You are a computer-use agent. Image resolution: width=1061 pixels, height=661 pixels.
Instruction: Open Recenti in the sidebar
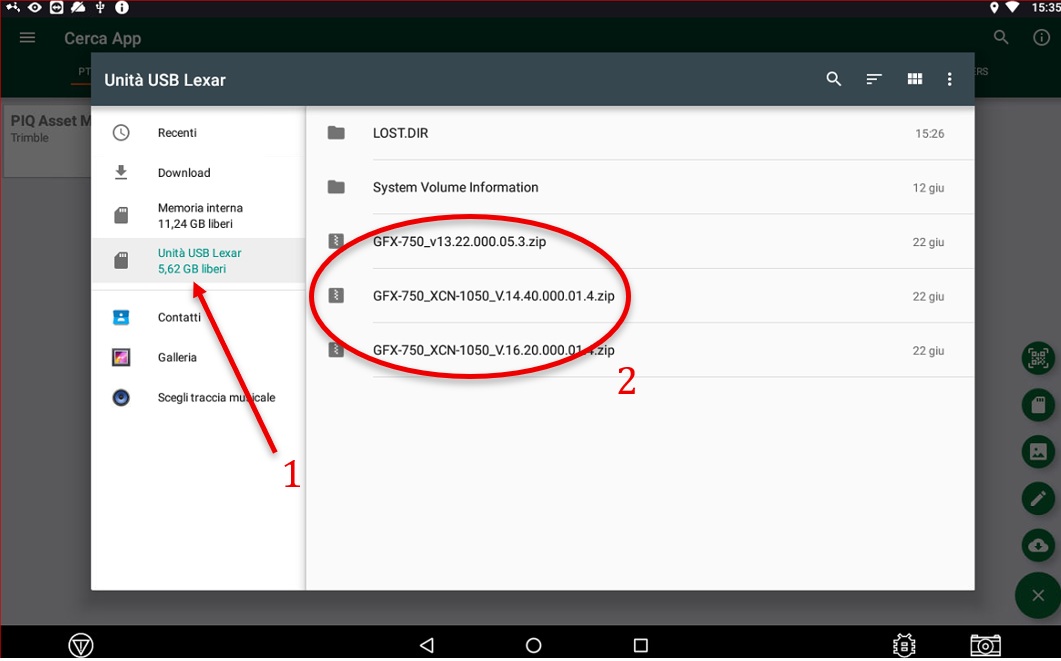pyautogui.click(x=198, y=133)
